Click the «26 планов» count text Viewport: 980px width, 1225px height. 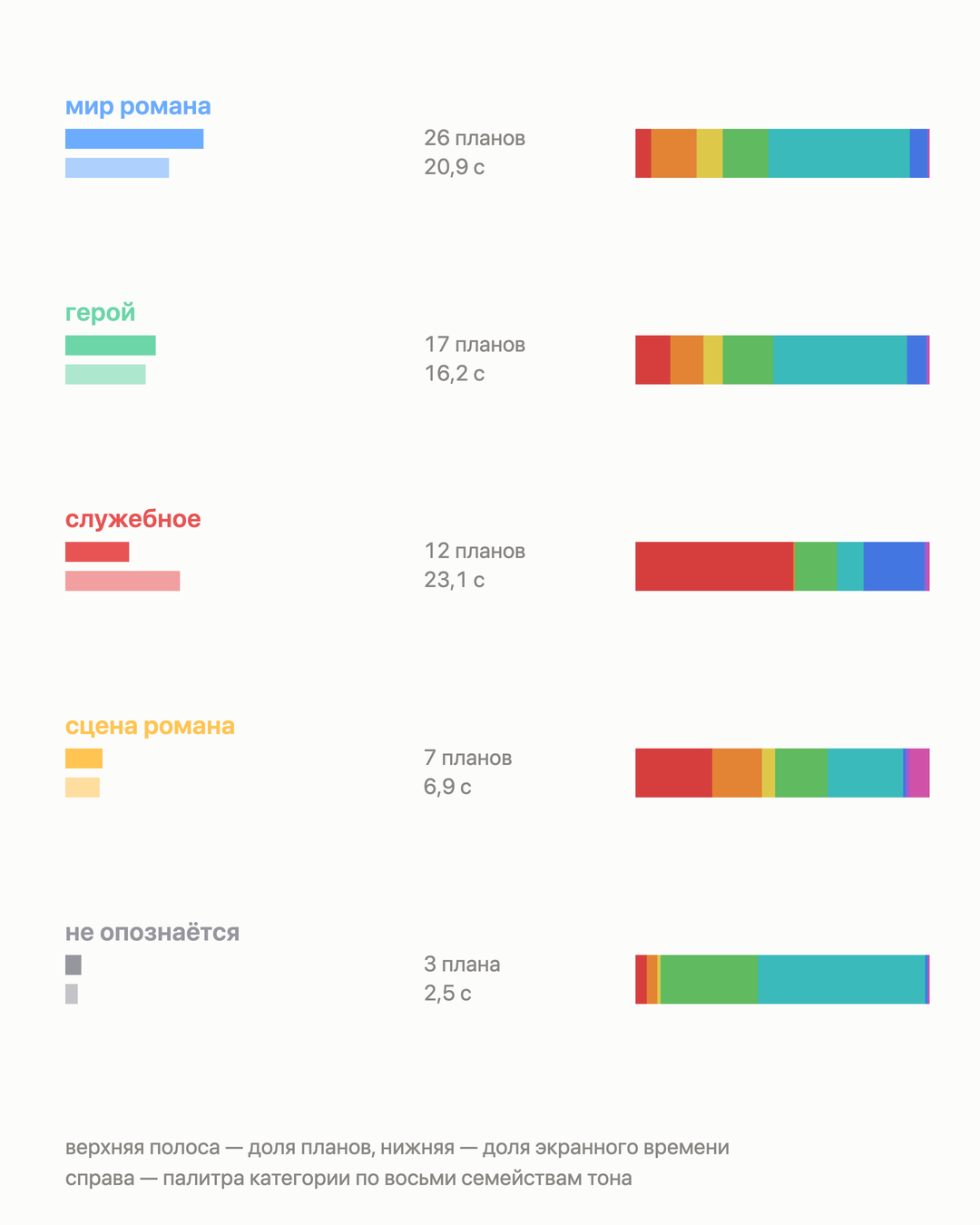[475, 139]
